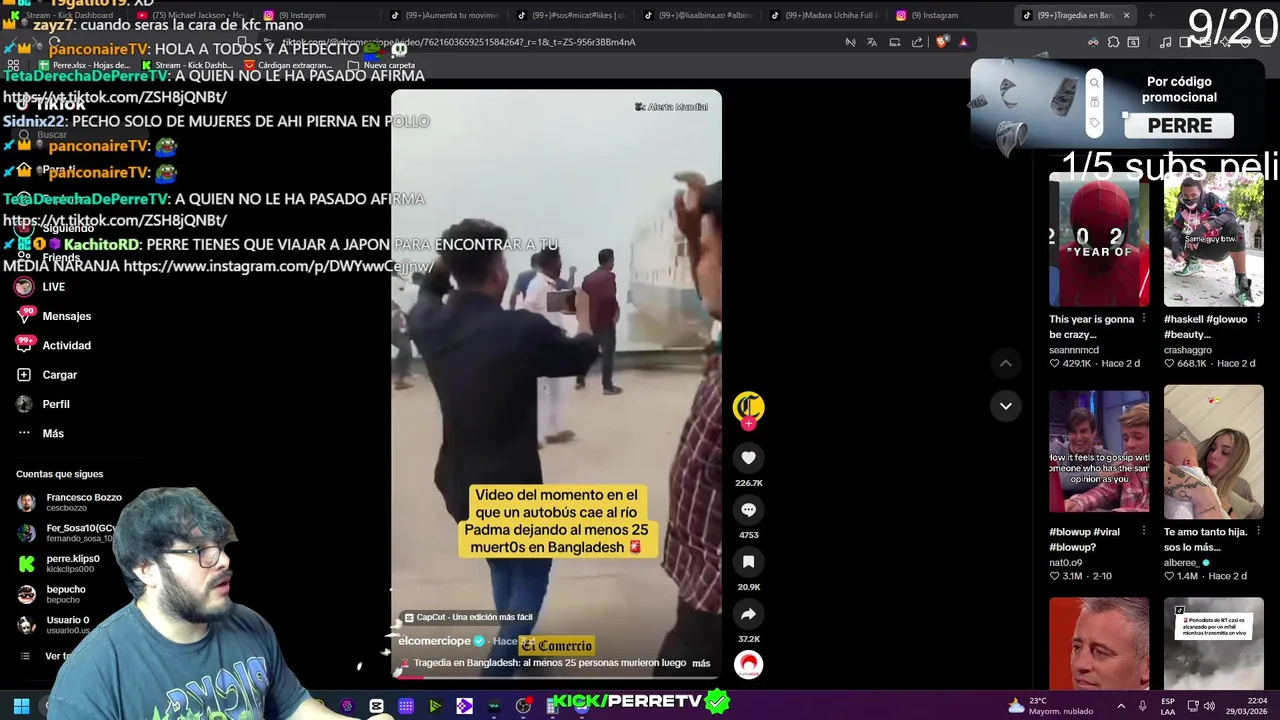Open options for the '#haskell #glowuo' video

click(x=1259, y=319)
